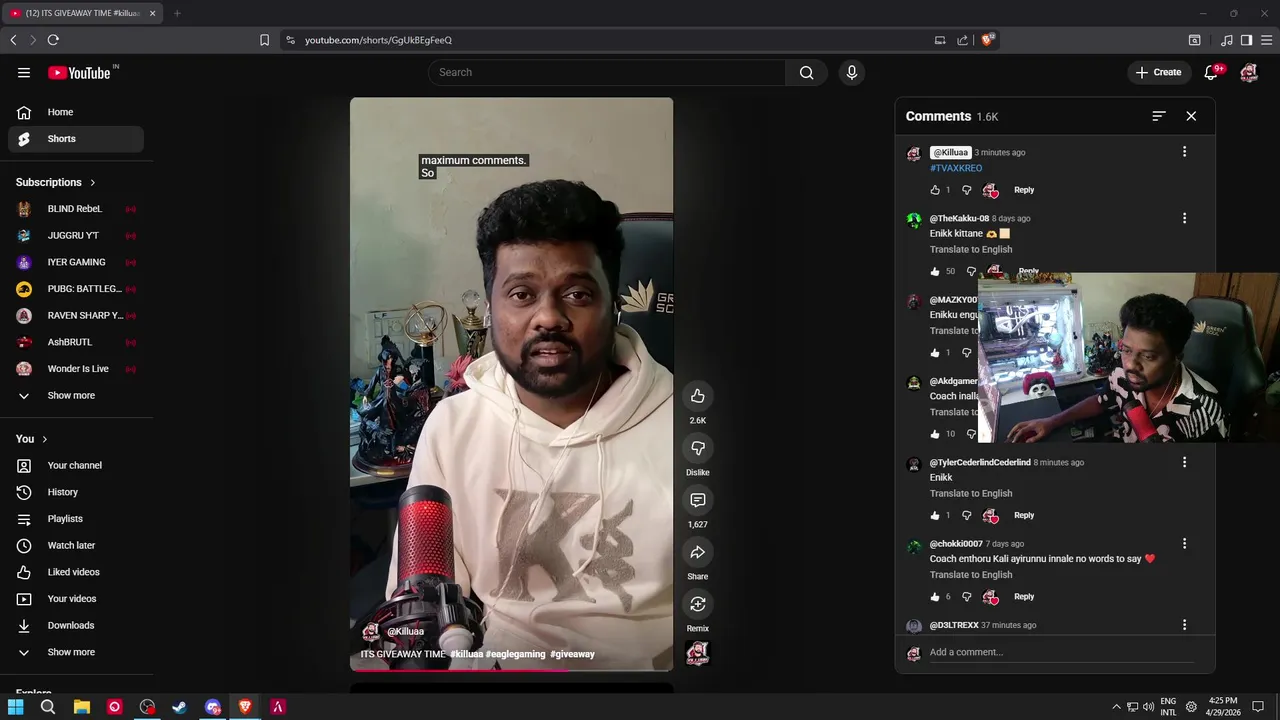This screenshot has height=720, width=1280.
Task: Open YouTube notifications bell
Action: [x=1212, y=72]
